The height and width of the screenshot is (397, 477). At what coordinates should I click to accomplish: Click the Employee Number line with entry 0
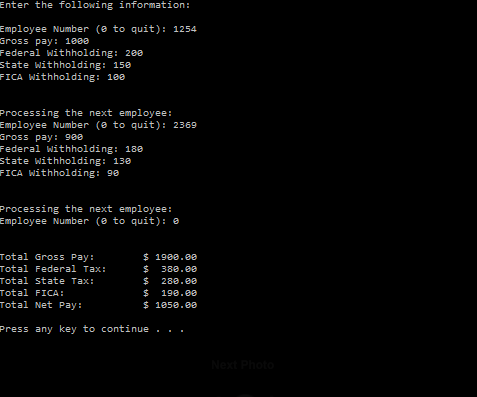coord(89,221)
